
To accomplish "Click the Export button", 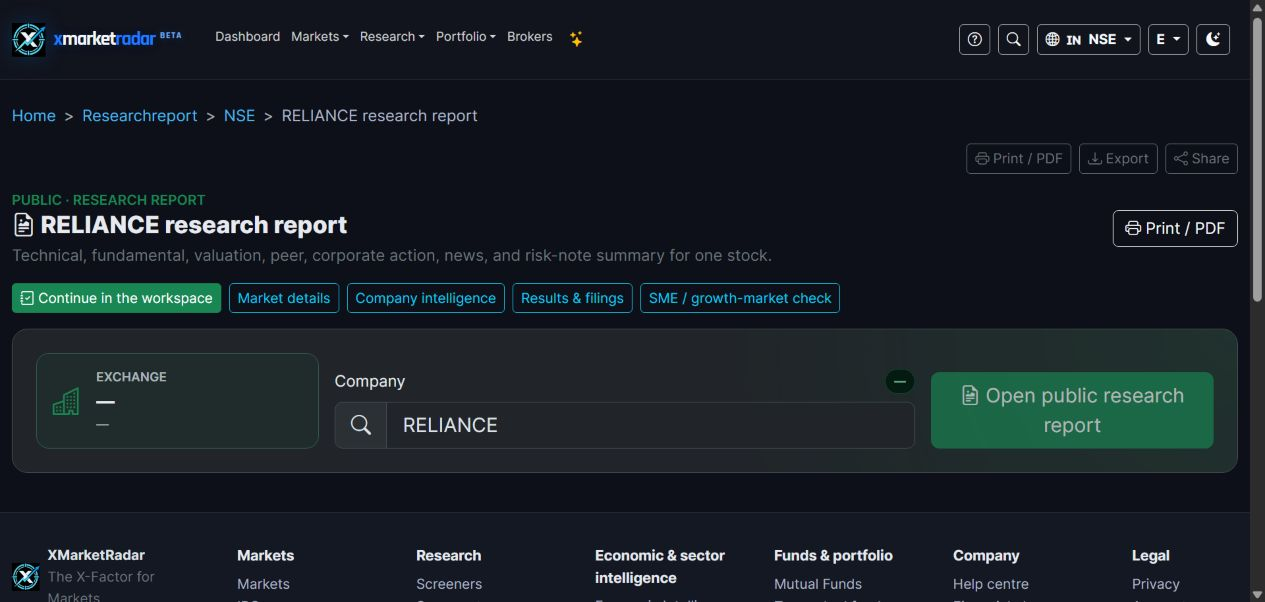I will coord(1118,158).
